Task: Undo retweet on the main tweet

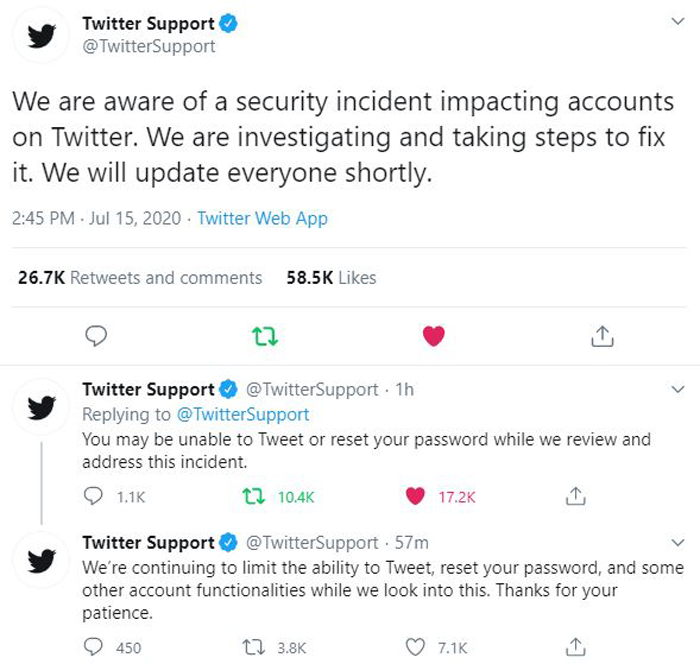Action: click(265, 337)
